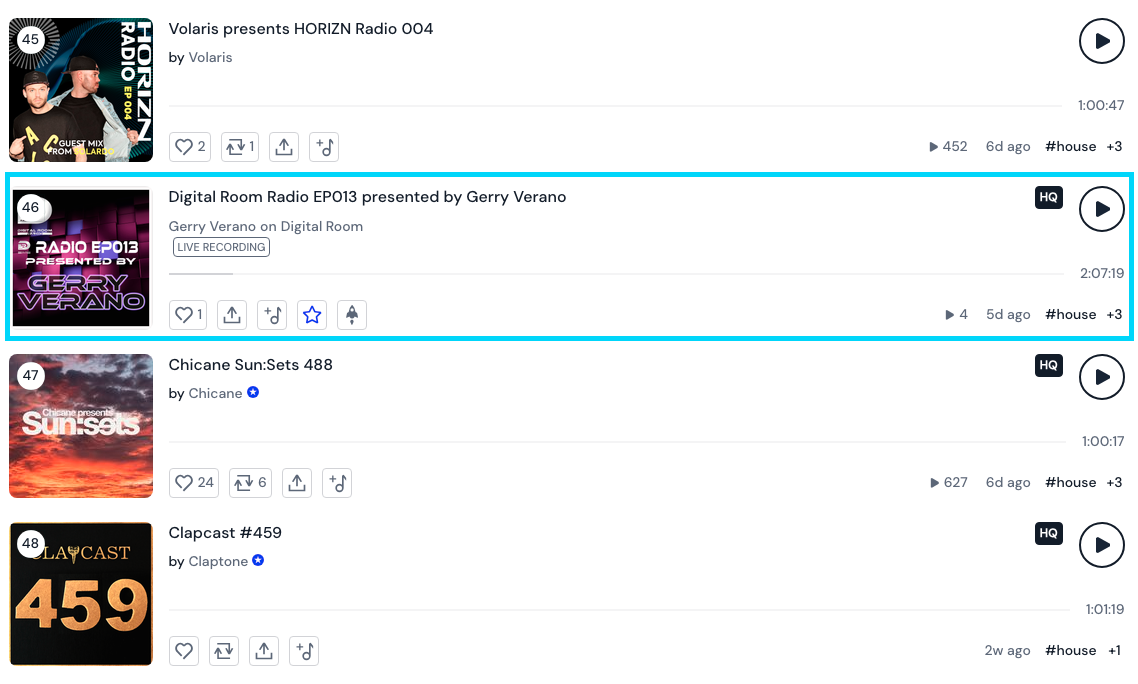
Task: Visit Claptone's profile page
Action: tap(218, 561)
